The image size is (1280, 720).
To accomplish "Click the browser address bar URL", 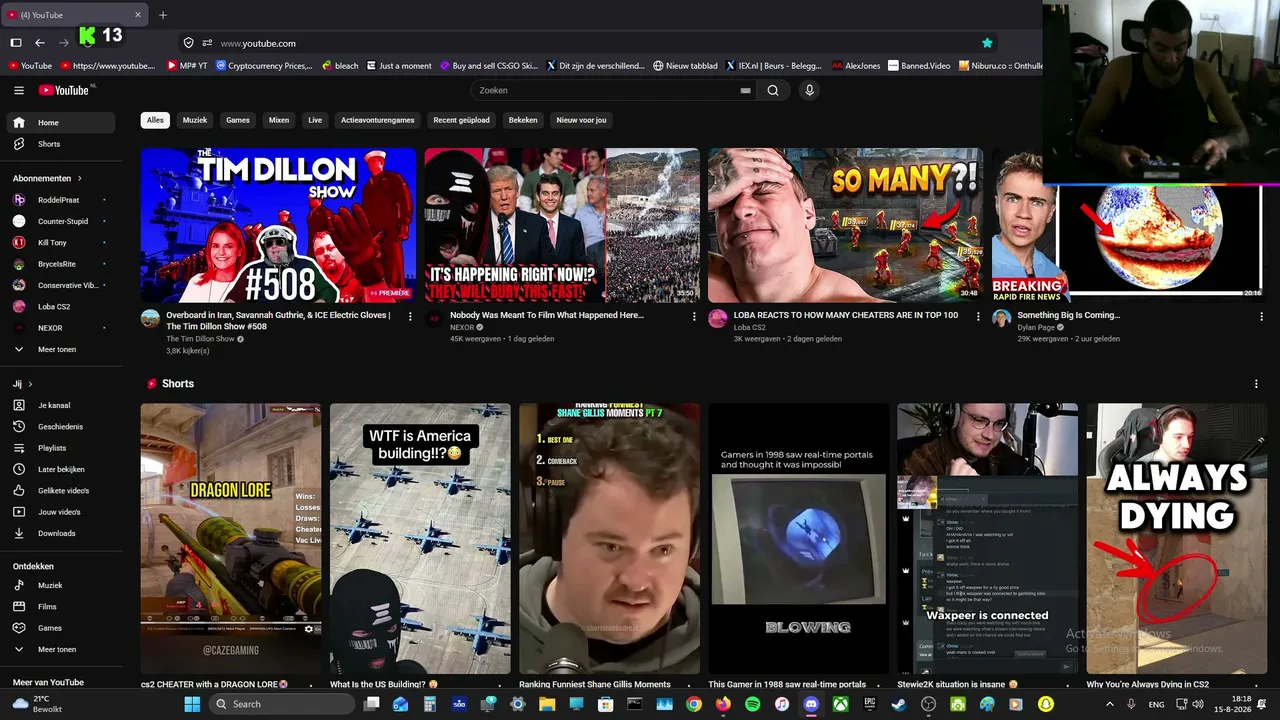I will coord(258,43).
